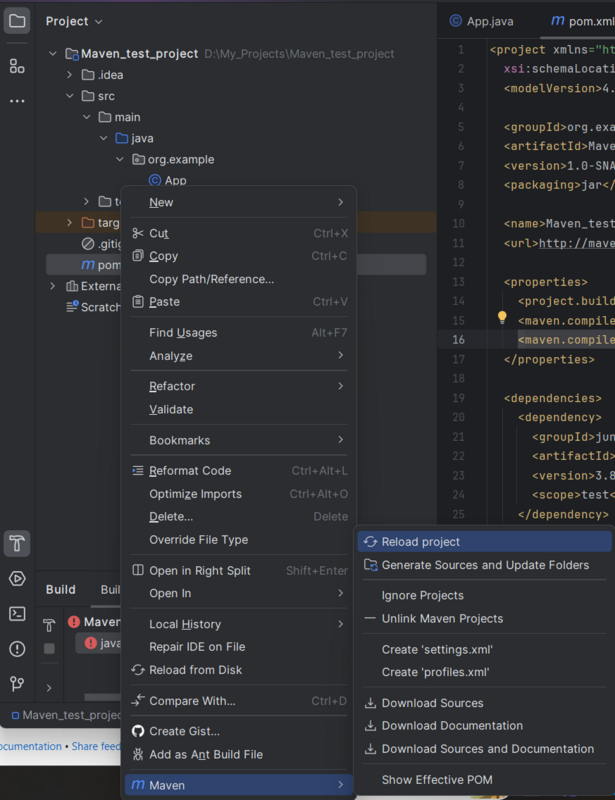Viewport: 615px width, 800px height.
Task: Collapse the java folder
Action: pos(103,138)
